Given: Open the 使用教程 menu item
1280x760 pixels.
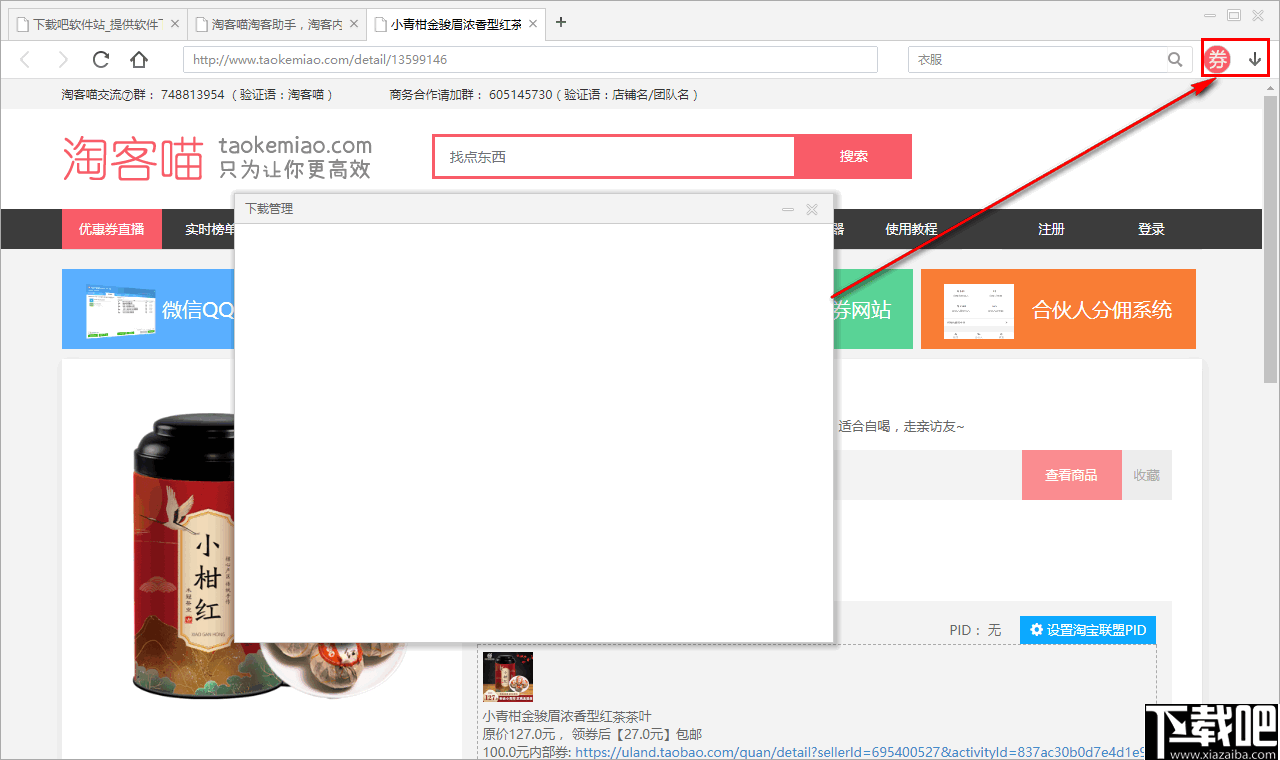Looking at the screenshot, I should [x=911, y=229].
